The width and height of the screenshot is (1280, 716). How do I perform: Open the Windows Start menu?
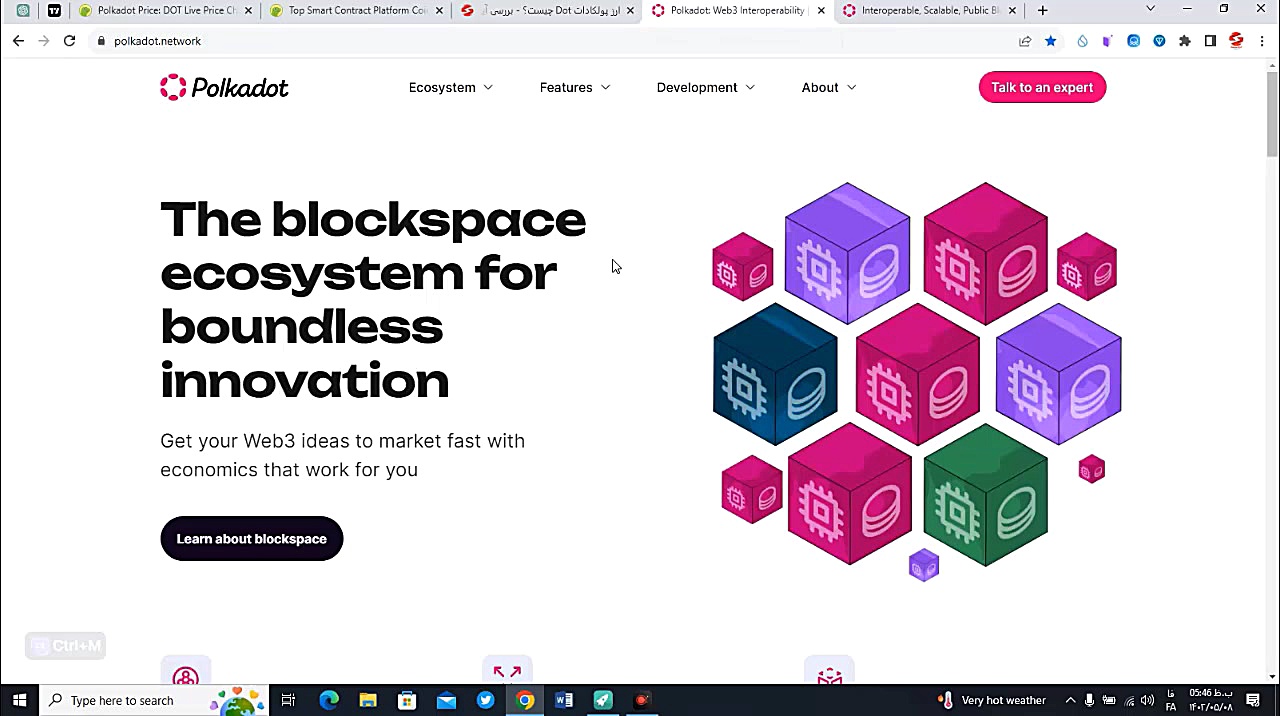pos(19,700)
